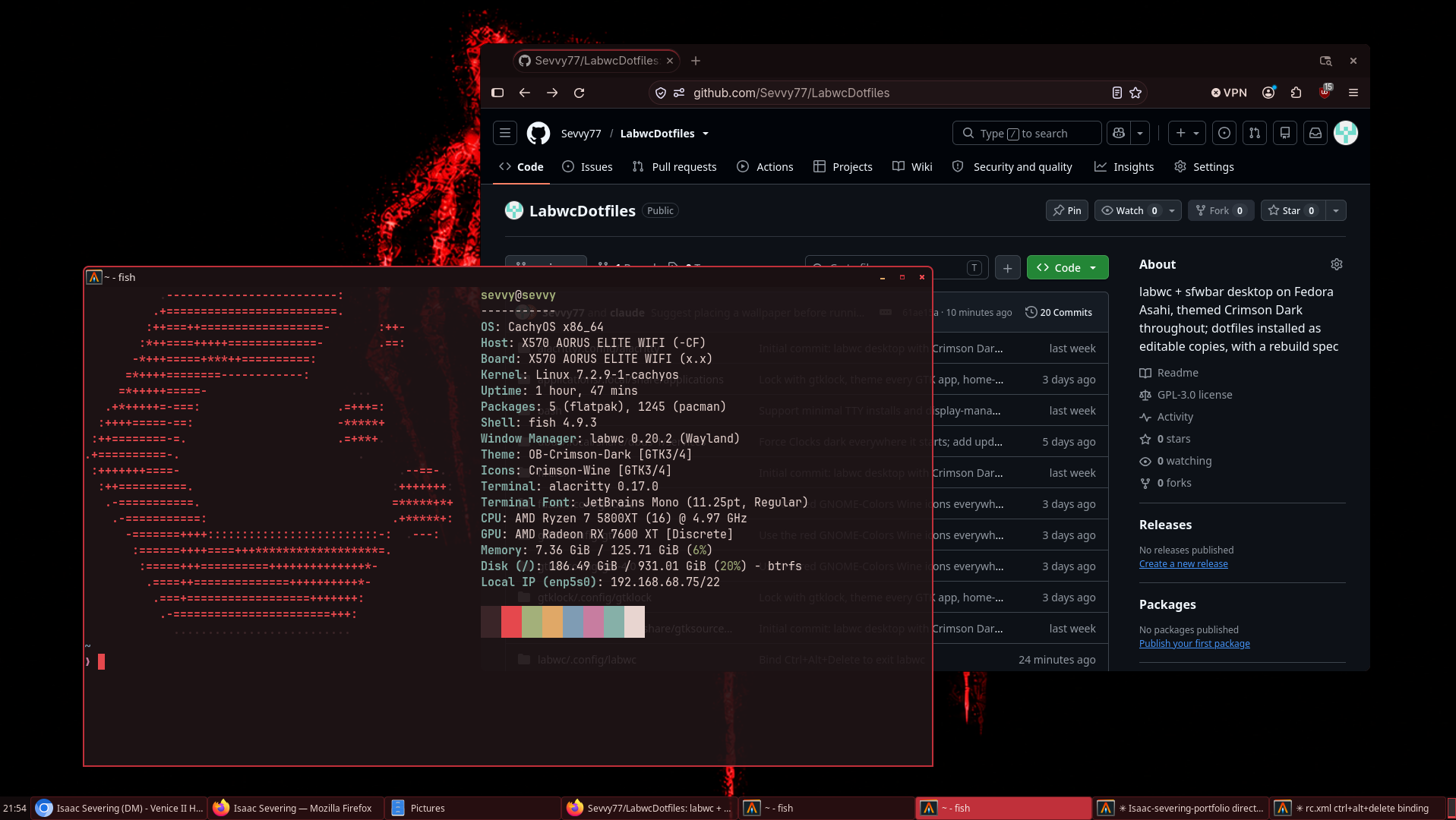Switch to Isaac Severing Mozilla Firefox taskbar item
The image size is (1456, 820).
point(296,809)
